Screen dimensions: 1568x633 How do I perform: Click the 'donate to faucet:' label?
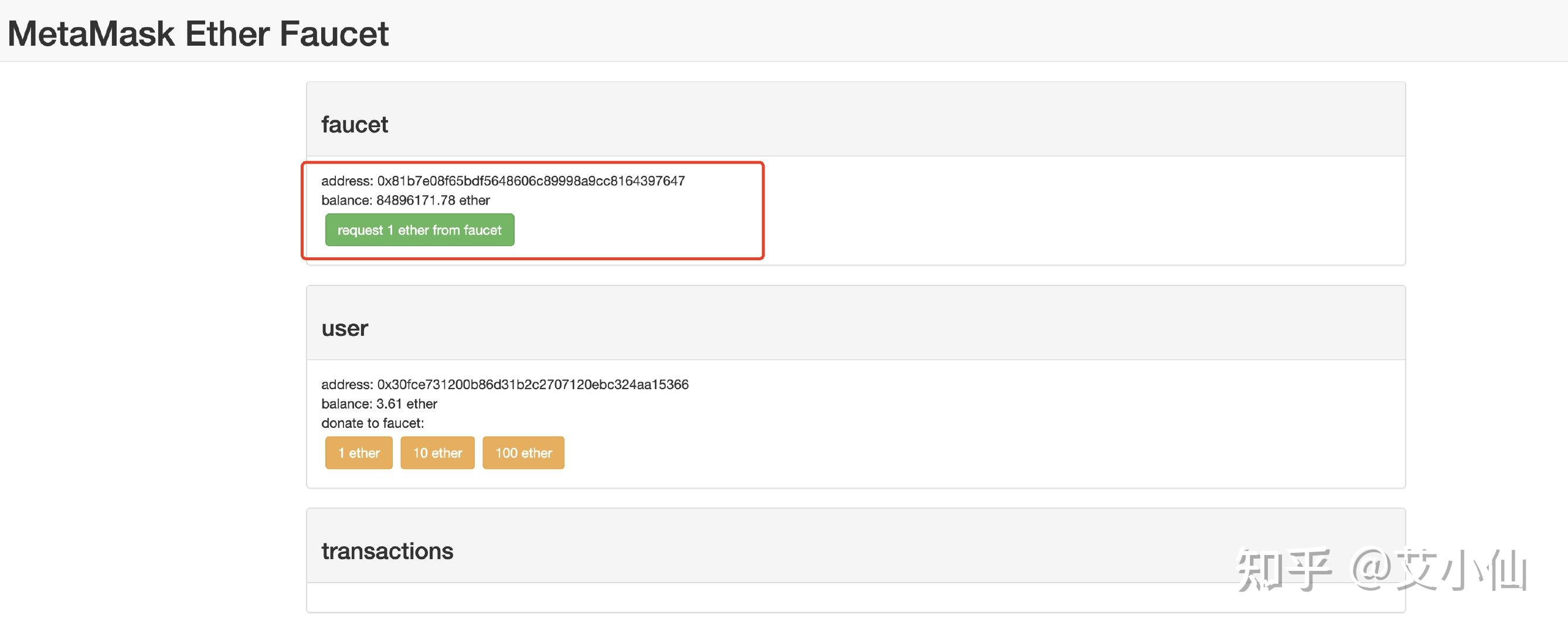(373, 423)
